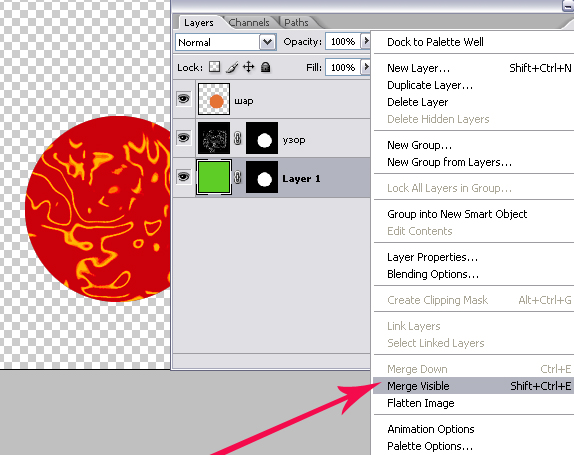Select Duplicate Layer menu entry
This screenshot has width=574, height=455.
point(430,85)
